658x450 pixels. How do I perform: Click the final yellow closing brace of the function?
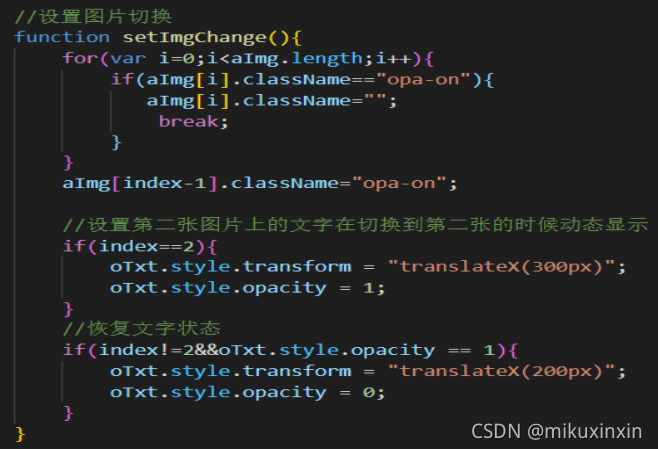point(20,434)
